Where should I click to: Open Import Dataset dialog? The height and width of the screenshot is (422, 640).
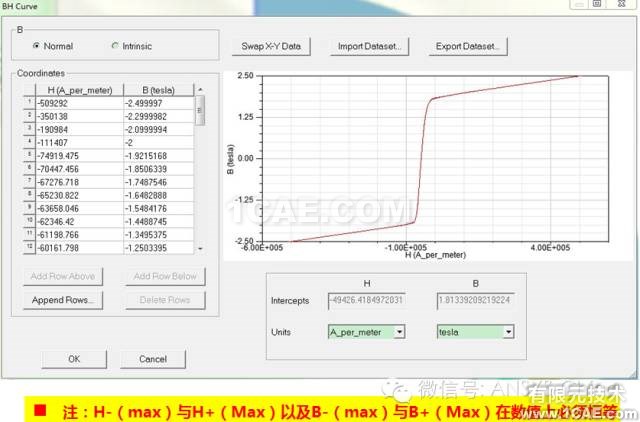pyautogui.click(x=369, y=46)
